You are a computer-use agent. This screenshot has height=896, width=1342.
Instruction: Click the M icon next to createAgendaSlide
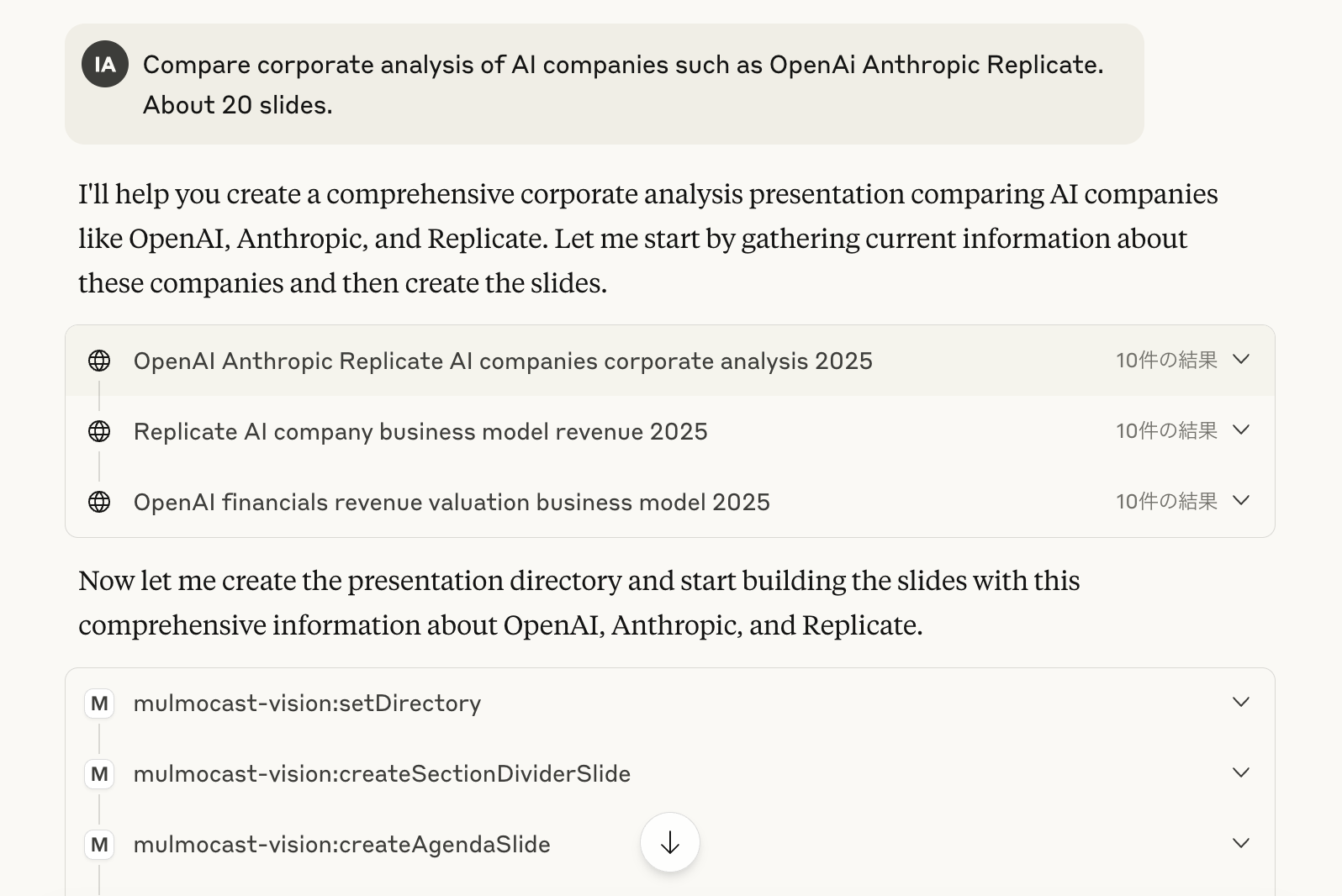99,845
